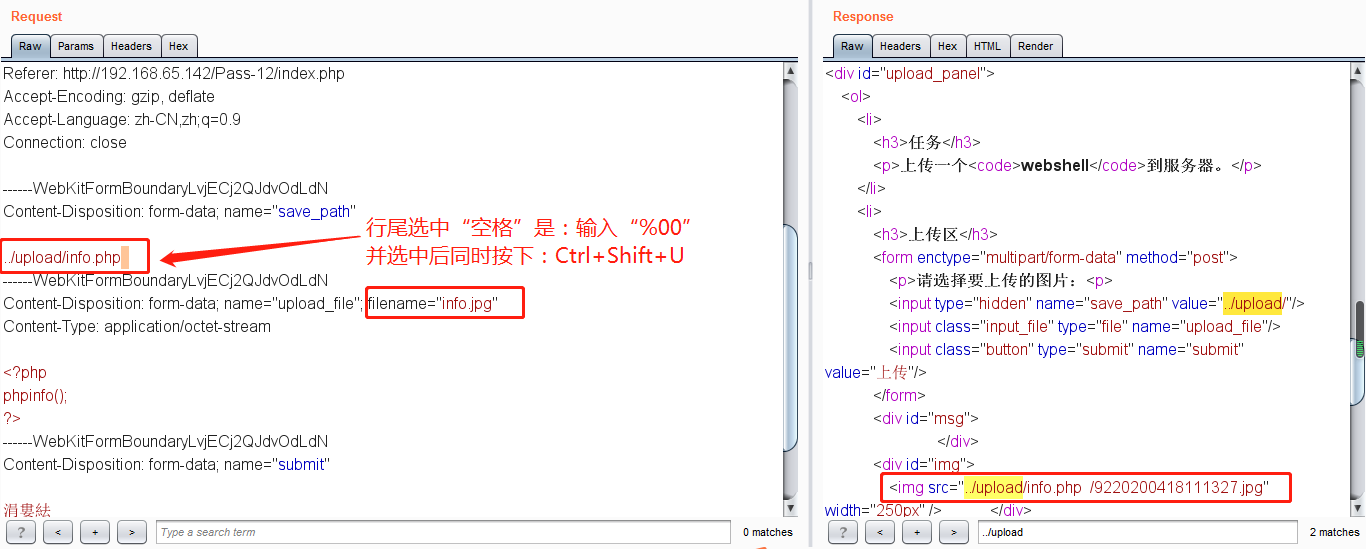Viewport: 1366px width, 549px height.
Task: Click the name="save_path" Content-Disposition line
Action: [x=181, y=212]
